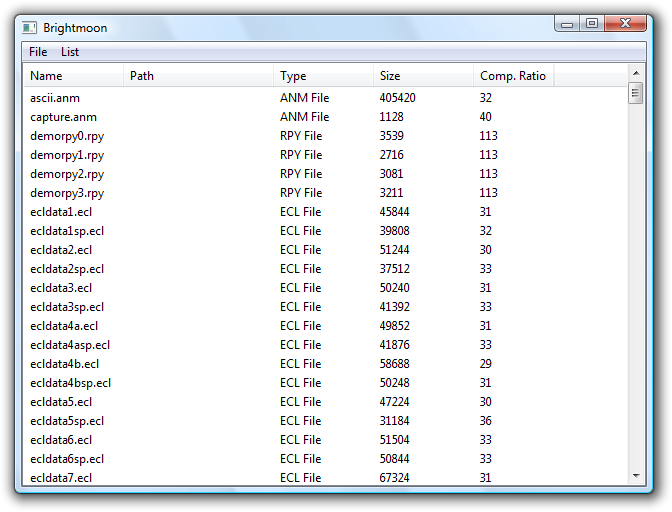The width and height of the screenshot is (672, 512).
Task: Click size value 3539
Action: click(391, 136)
